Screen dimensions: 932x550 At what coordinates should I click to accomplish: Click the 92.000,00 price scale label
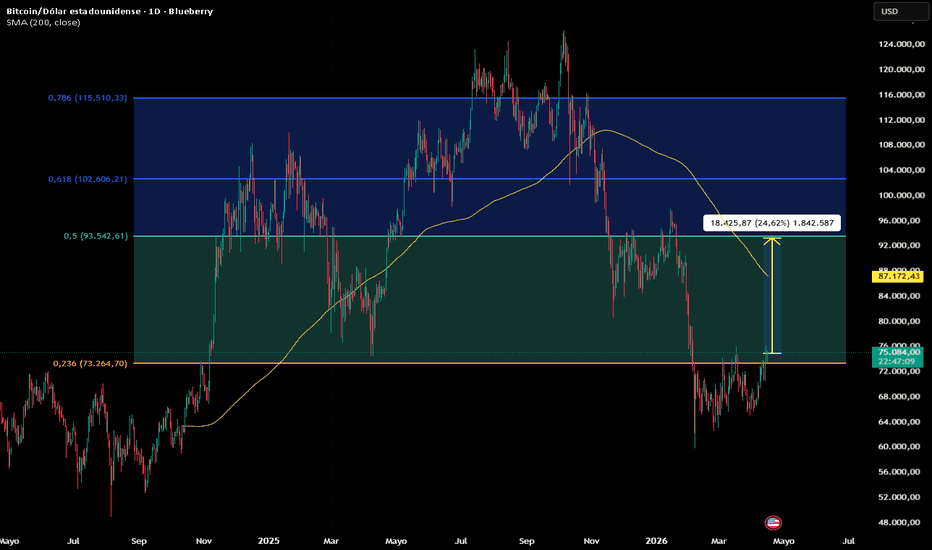(901, 245)
